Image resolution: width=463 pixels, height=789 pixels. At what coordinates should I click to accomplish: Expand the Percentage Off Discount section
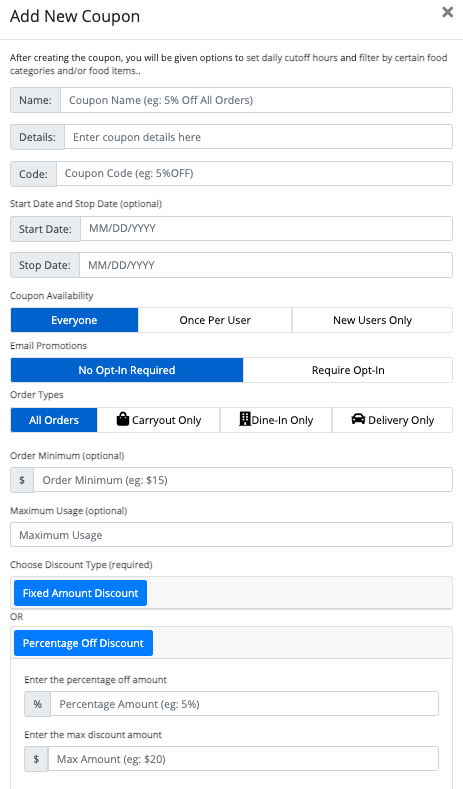coord(84,643)
